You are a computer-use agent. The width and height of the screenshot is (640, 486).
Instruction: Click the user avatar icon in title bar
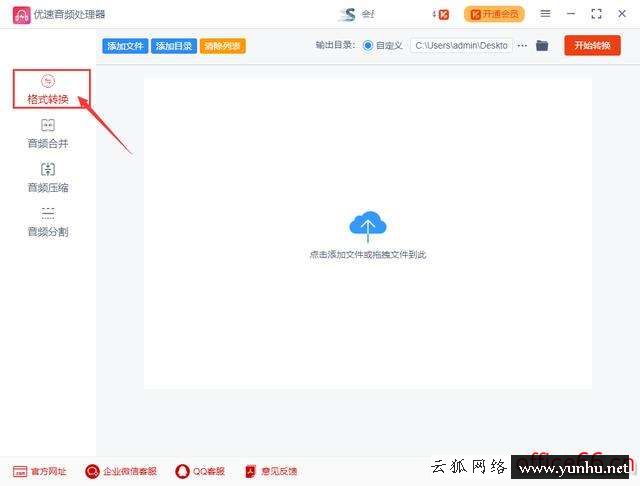click(x=347, y=15)
